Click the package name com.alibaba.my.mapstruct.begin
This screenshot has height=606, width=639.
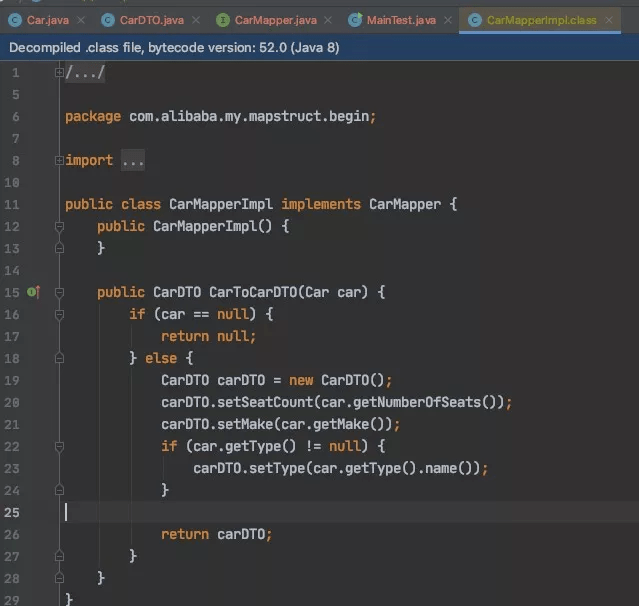click(249, 117)
